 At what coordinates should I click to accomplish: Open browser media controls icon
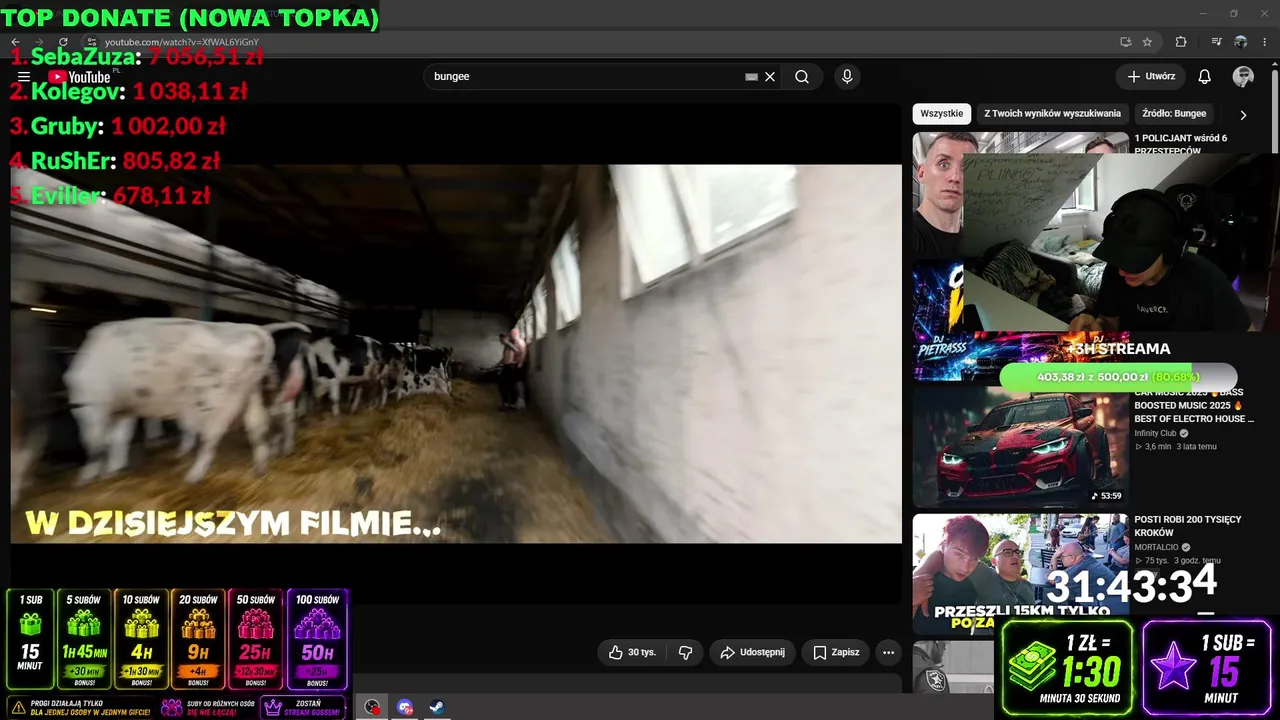(x=1216, y=42)
